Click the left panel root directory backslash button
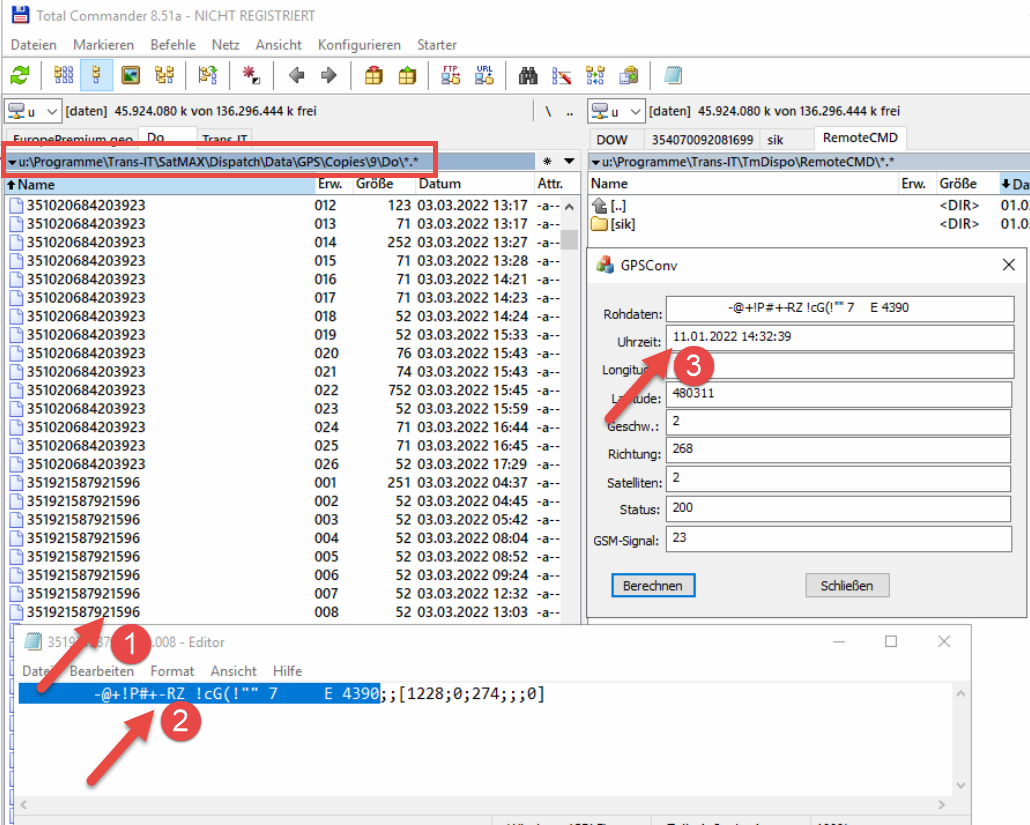1030x825 pixels. pyautogui.click(x=548, y=112)
